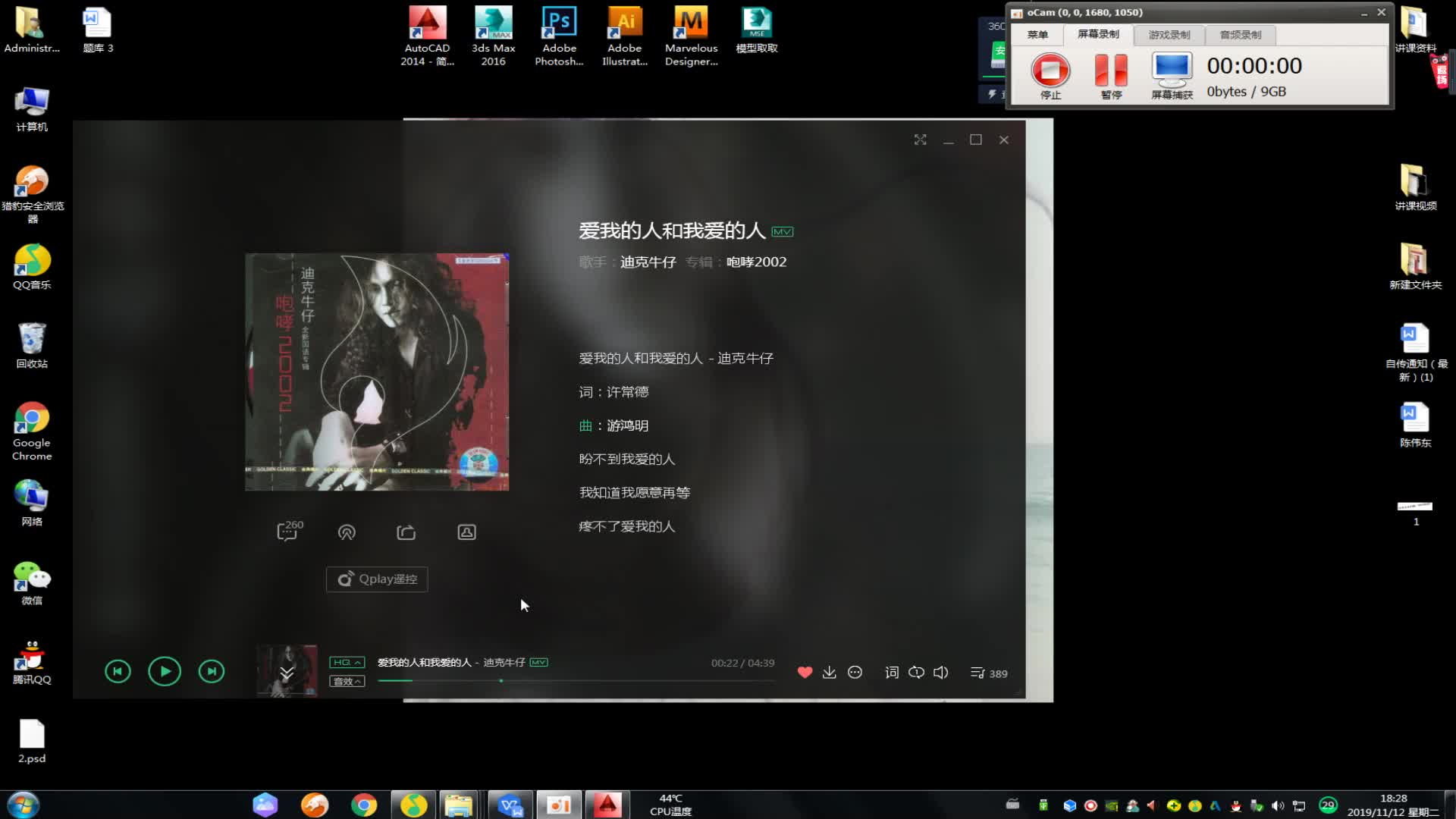This screenshot has width=1456, height=819.
Task: Expand the 音效 sound effect selector
Action: pos(347,681)
